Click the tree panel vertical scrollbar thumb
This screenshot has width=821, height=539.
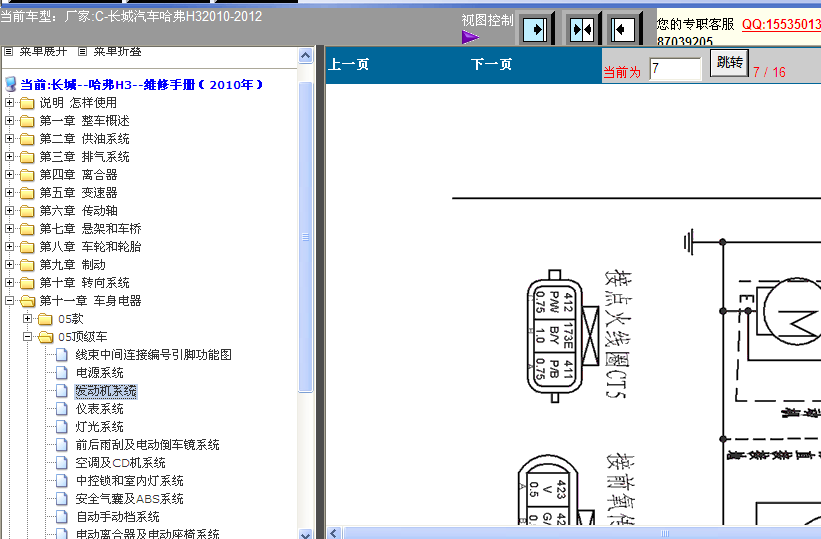pyautogui.click(x=306, y=237)
